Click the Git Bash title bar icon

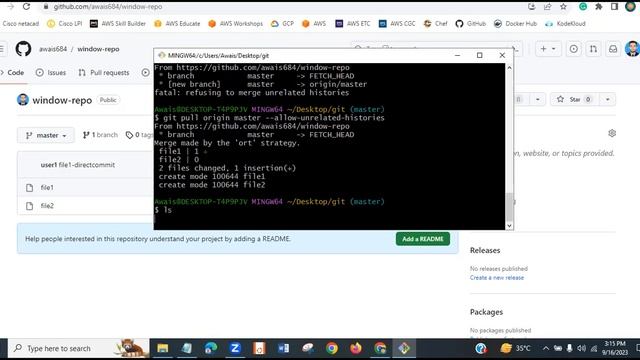tap(162, 55)
